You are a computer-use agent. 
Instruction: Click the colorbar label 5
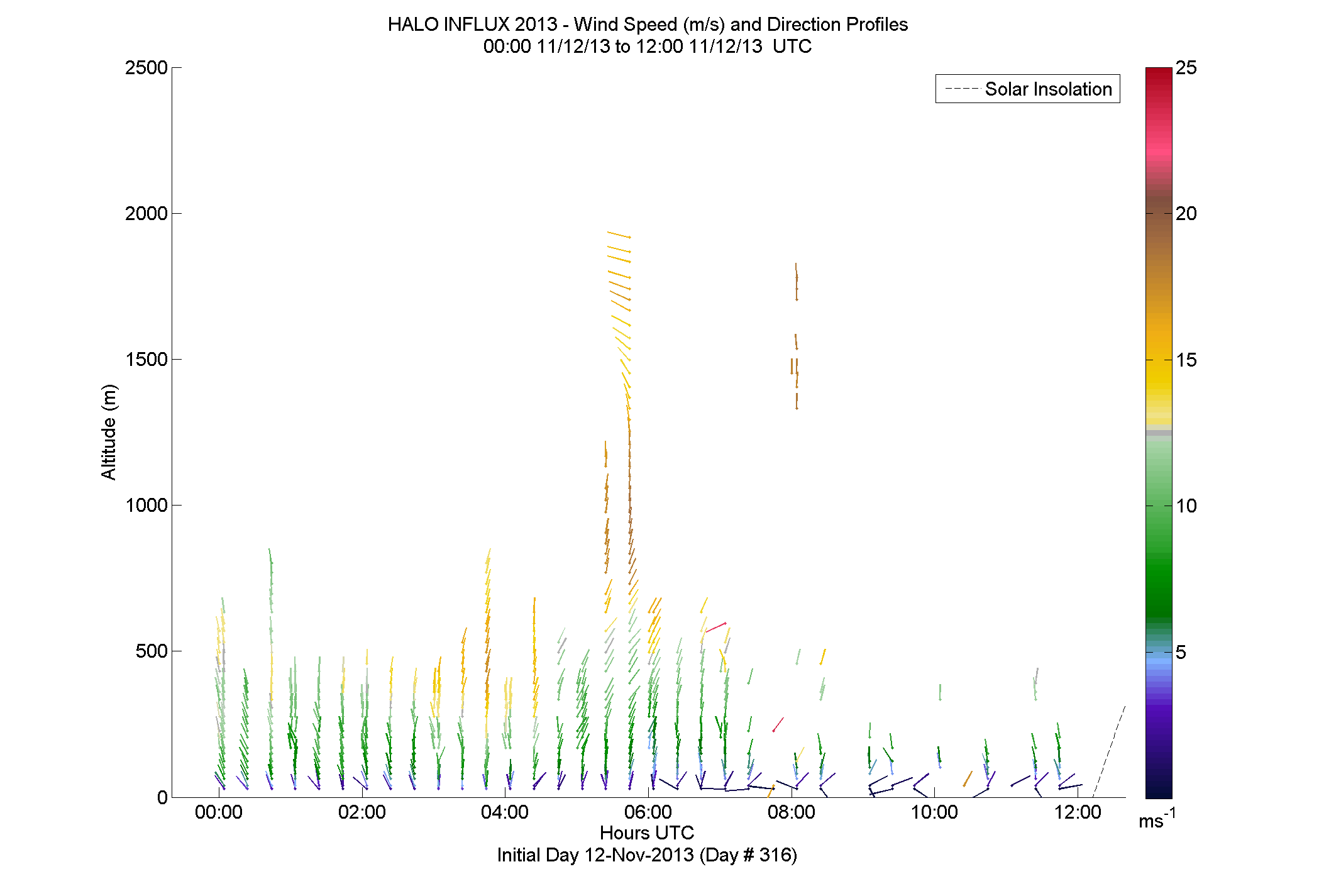1181,652
